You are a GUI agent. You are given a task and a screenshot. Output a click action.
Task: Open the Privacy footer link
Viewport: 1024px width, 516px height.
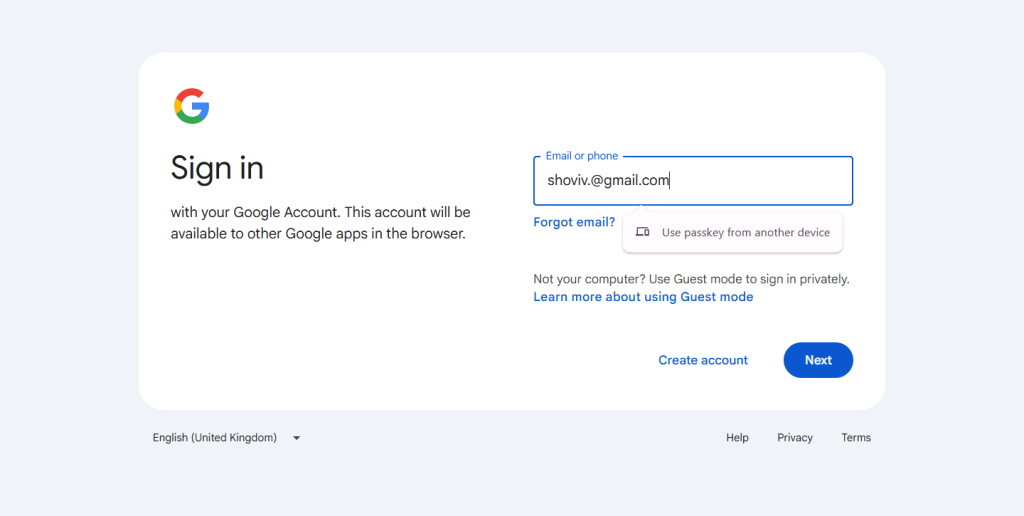[795, 438]
